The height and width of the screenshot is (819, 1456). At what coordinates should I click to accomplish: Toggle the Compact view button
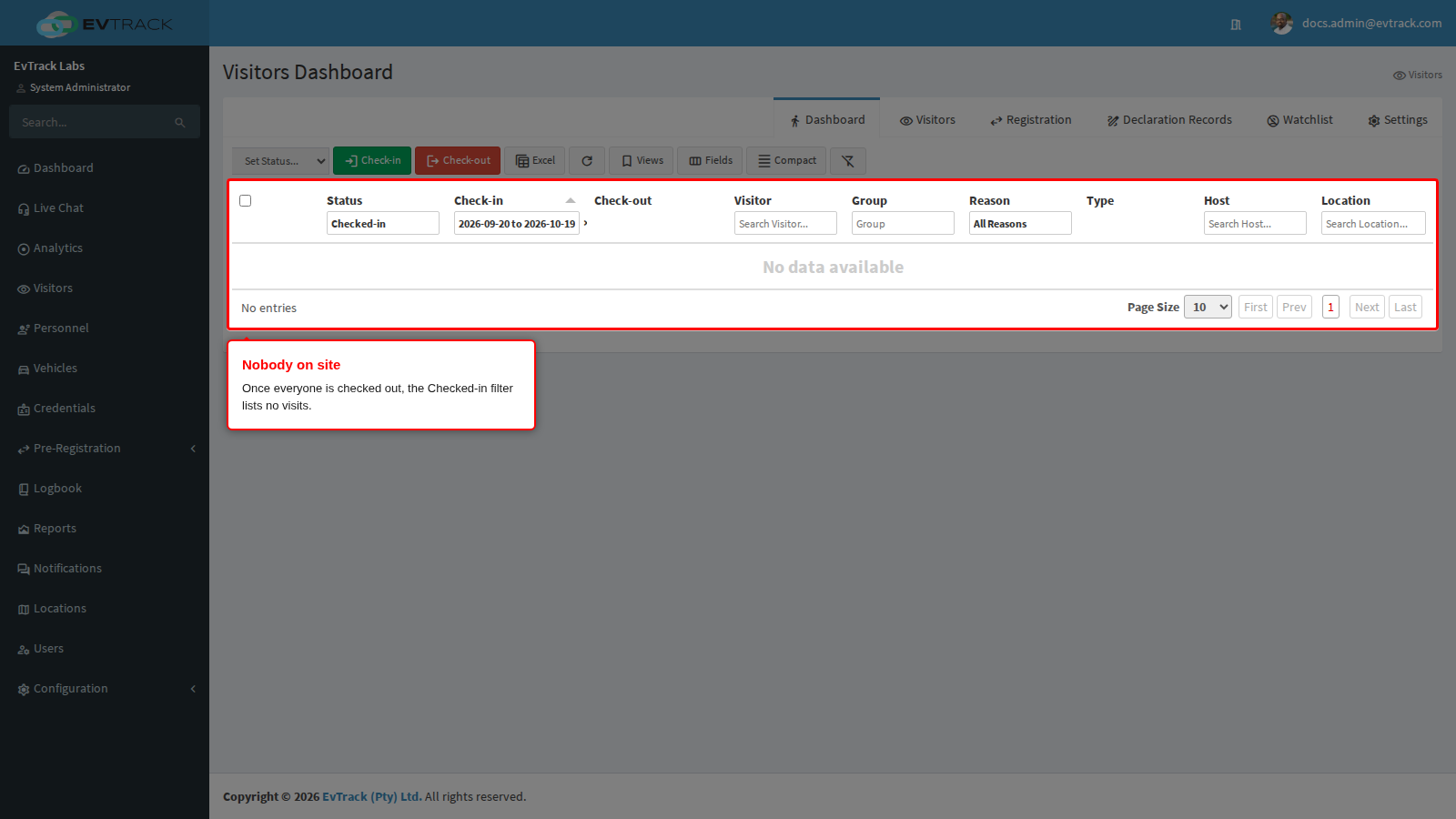click(786, 161)
